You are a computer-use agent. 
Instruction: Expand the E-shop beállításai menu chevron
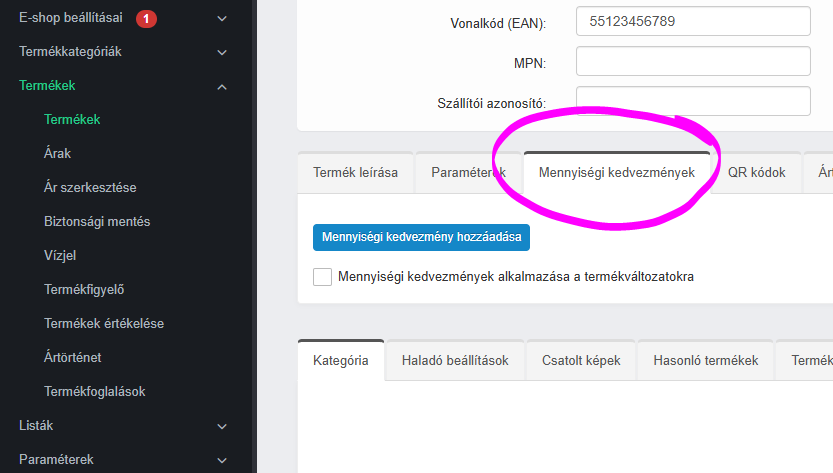(x=222, y=19)
